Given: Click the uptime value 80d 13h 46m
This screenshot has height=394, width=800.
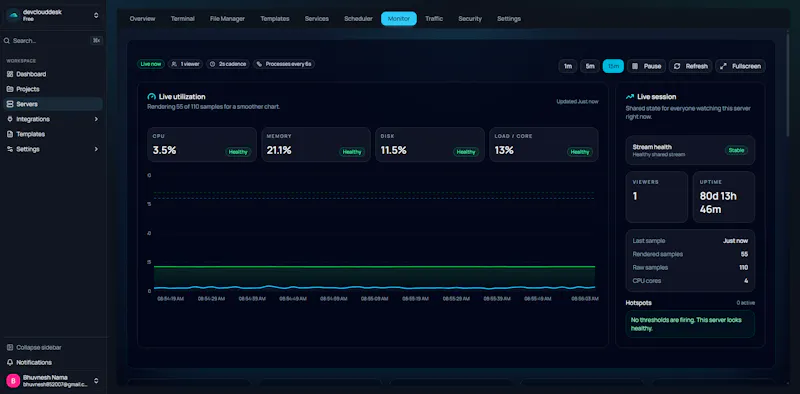Looking at the screenshot, I should click(718, 203).
